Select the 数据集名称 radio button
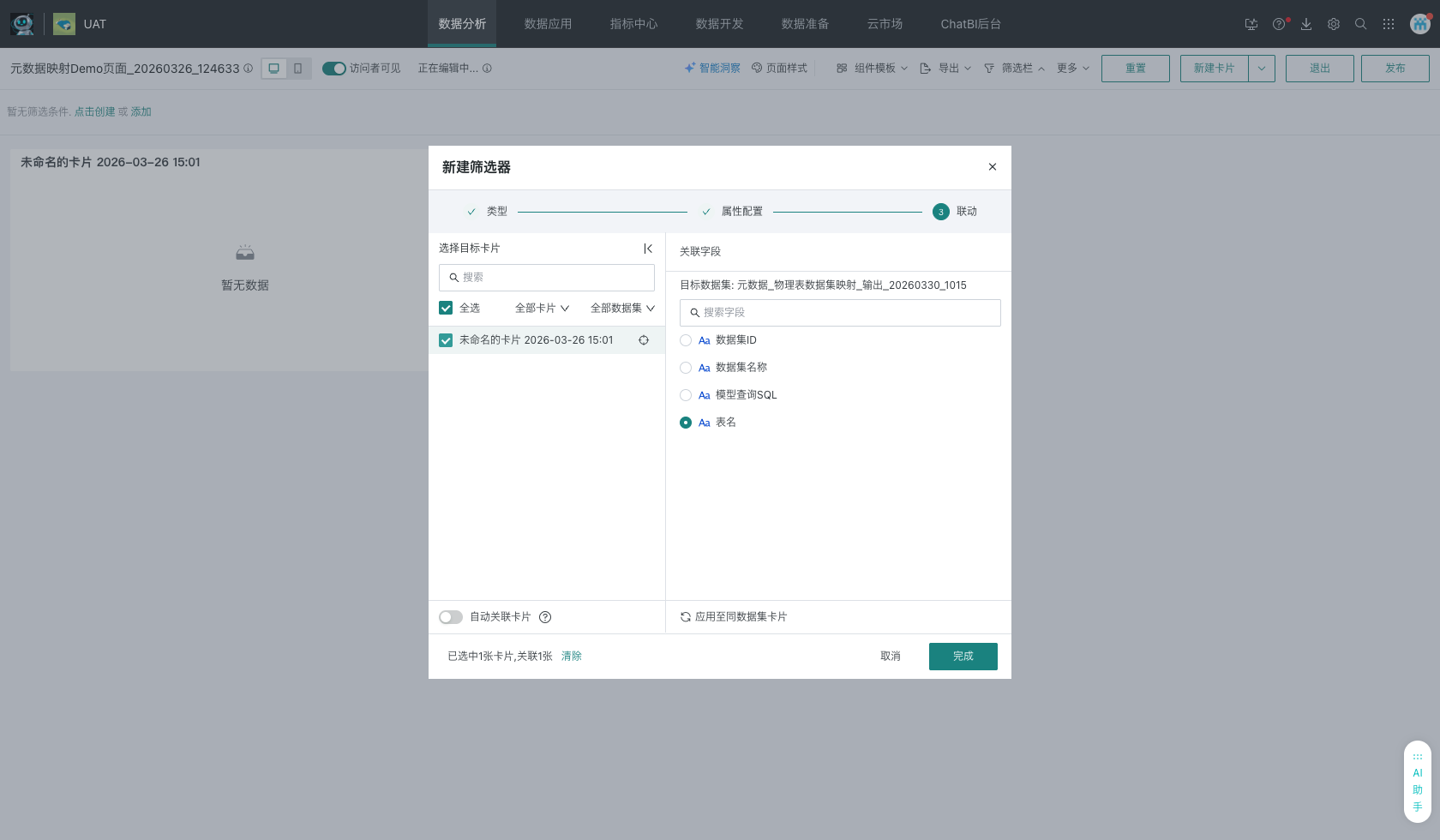Screen dimensions: 1440x840 coord(686,368)
